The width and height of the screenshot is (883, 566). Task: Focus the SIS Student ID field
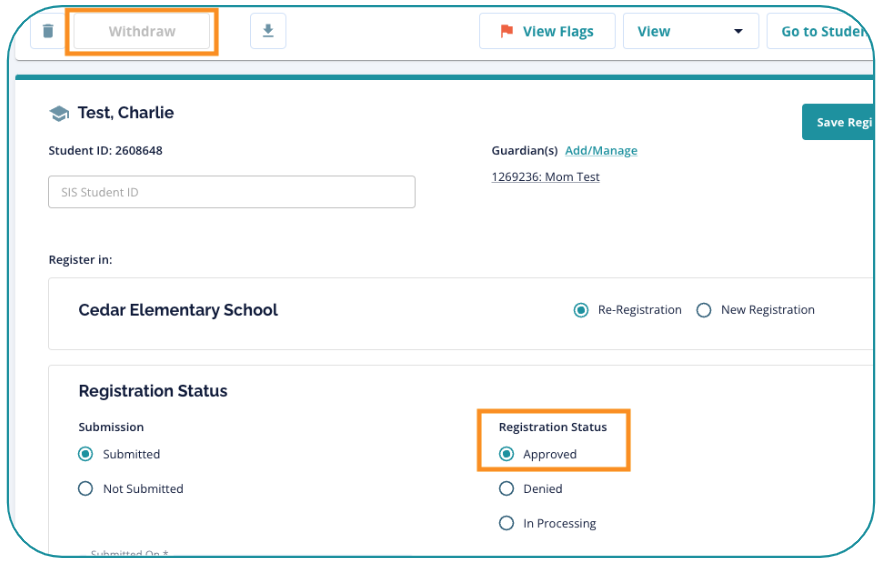tap(231, 192)
